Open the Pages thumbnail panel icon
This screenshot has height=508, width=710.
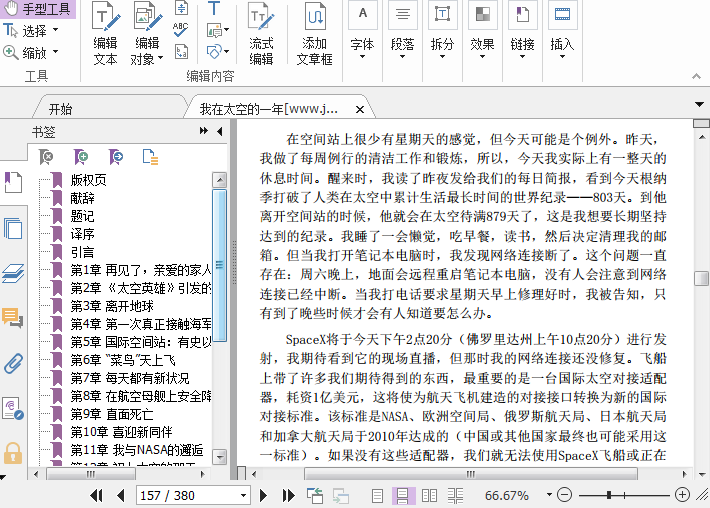(13, 228)
